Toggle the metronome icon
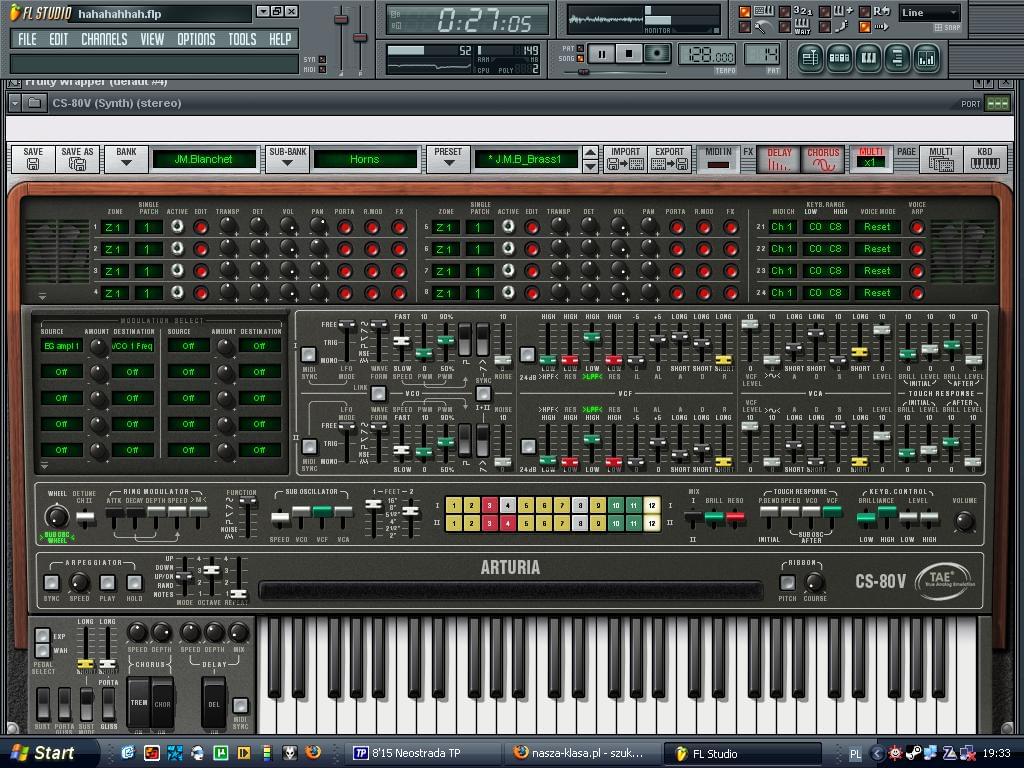 (x=762, y=27)
